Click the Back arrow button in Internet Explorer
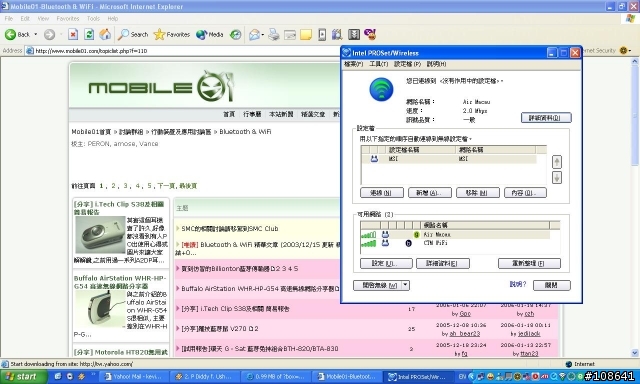640x384 pixels. point(17,35)
